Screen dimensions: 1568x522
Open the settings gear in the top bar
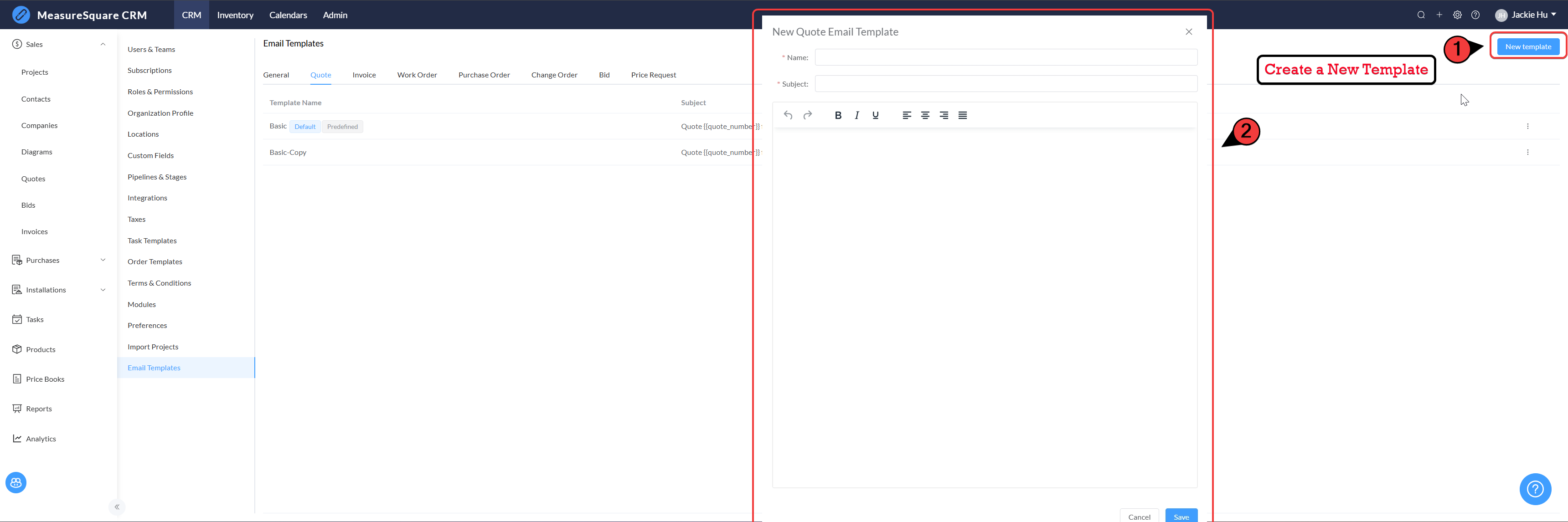click(x=1457, y=15)
